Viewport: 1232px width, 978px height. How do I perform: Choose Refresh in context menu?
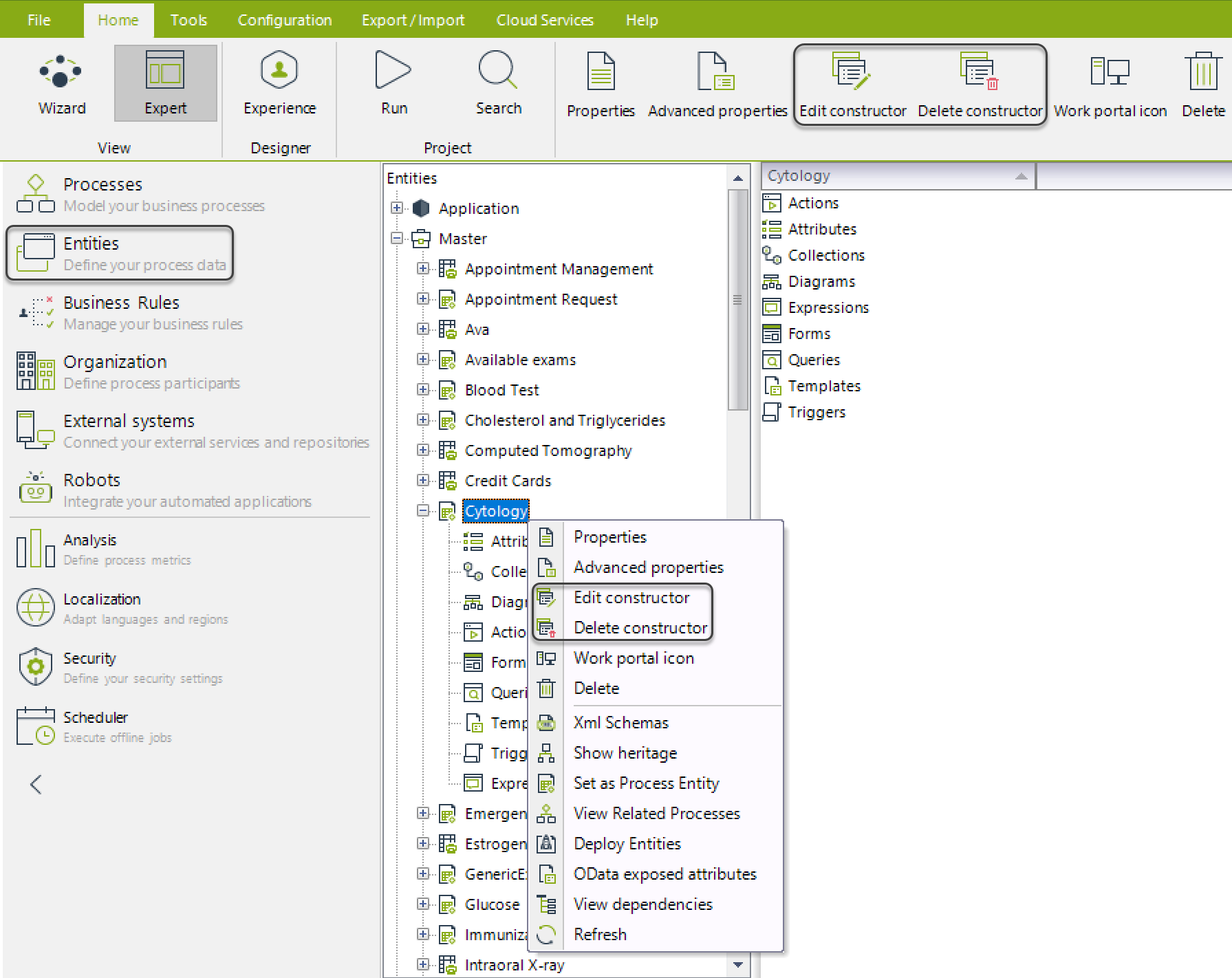(x=656, y=935)
